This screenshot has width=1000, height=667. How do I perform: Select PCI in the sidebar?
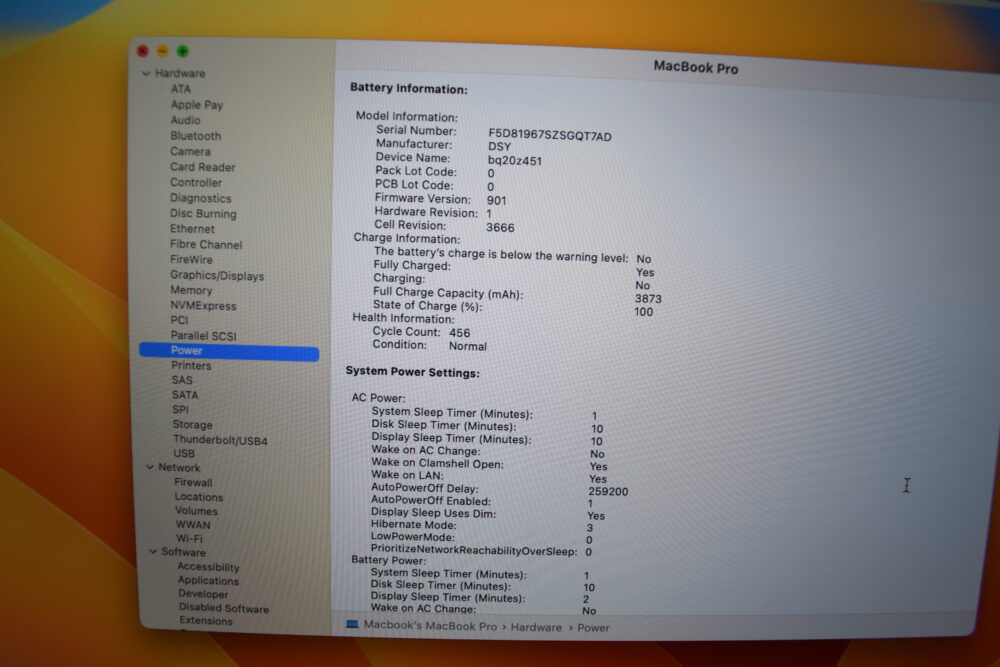pos(179,320)
